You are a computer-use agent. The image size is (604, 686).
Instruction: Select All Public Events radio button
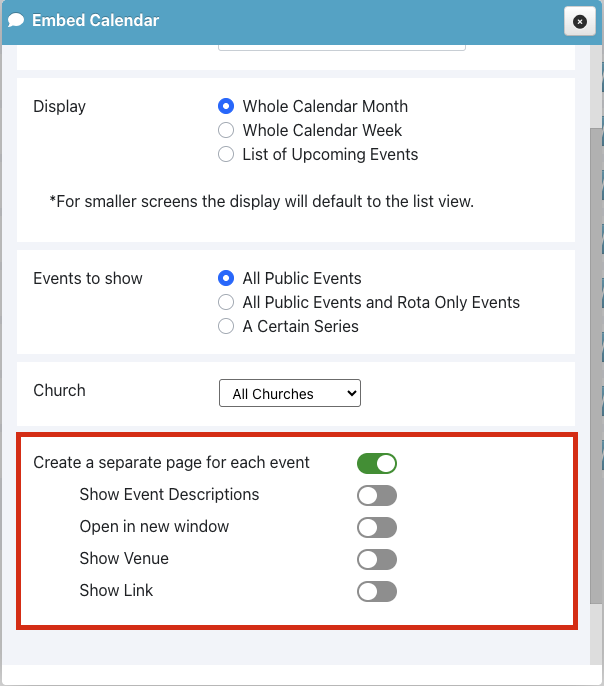point(226,278)
